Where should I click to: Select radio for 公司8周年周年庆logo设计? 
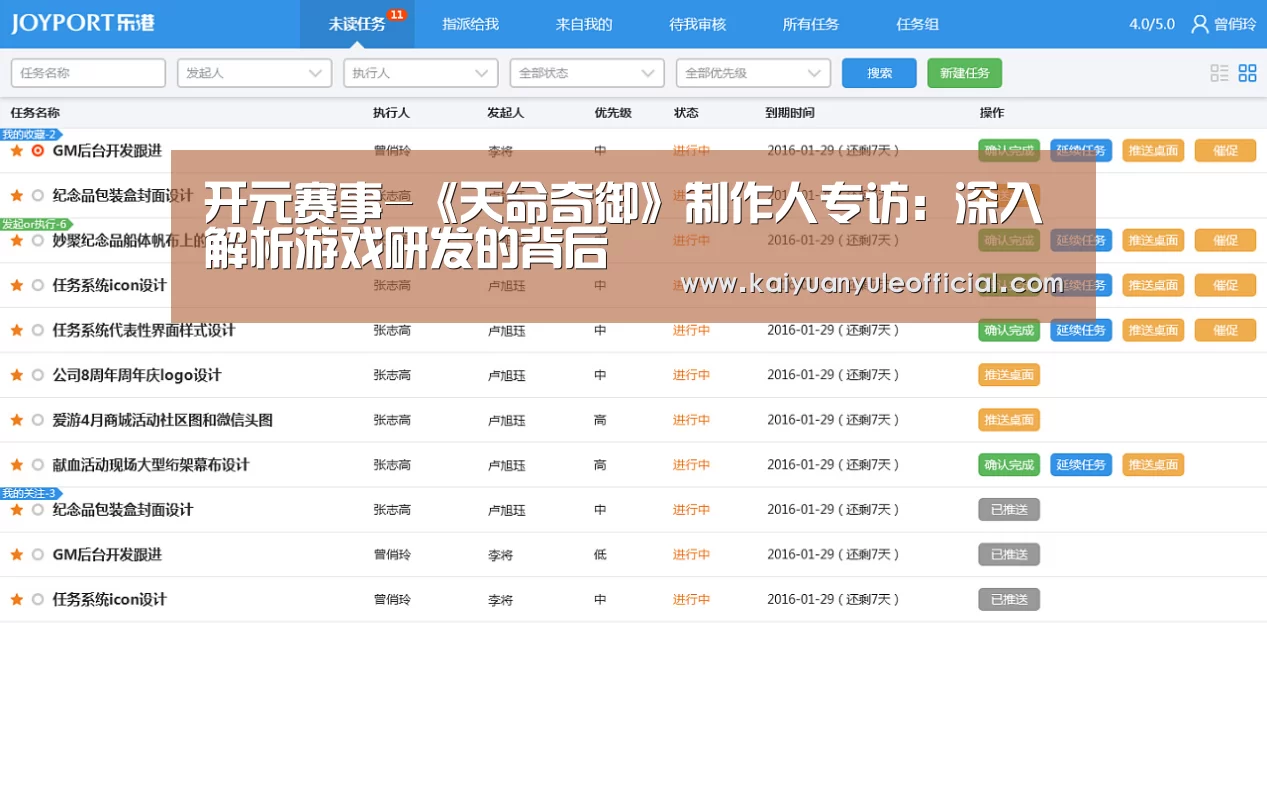pos(38,375)
